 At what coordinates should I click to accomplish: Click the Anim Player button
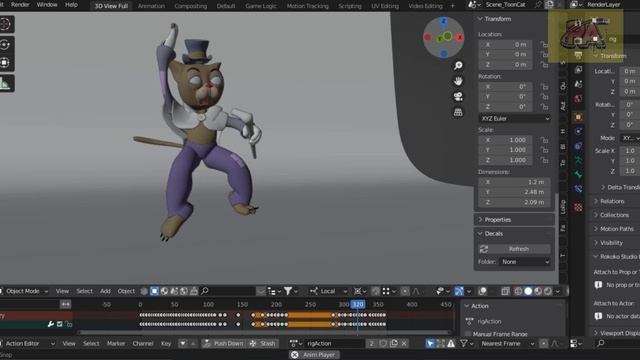tap(314, 355)
